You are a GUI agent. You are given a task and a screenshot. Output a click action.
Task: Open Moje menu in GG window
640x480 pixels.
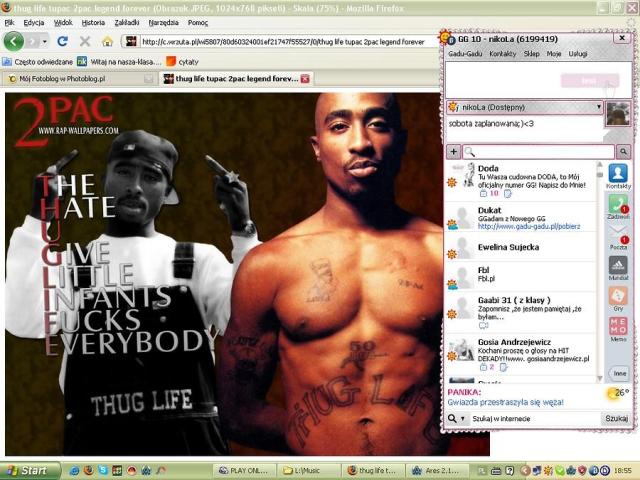554,54
